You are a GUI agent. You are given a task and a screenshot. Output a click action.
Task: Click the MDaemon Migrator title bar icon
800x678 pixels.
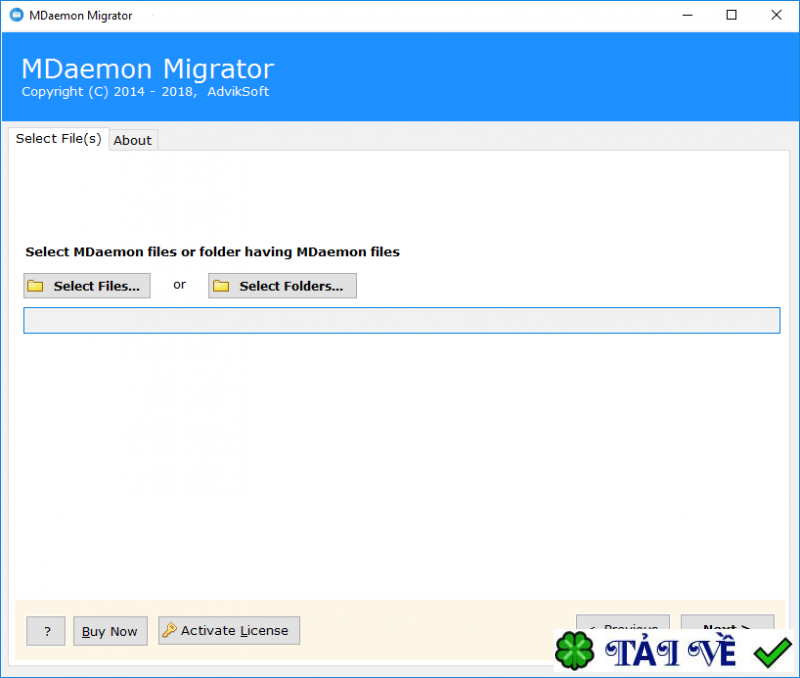coord(17,15)
